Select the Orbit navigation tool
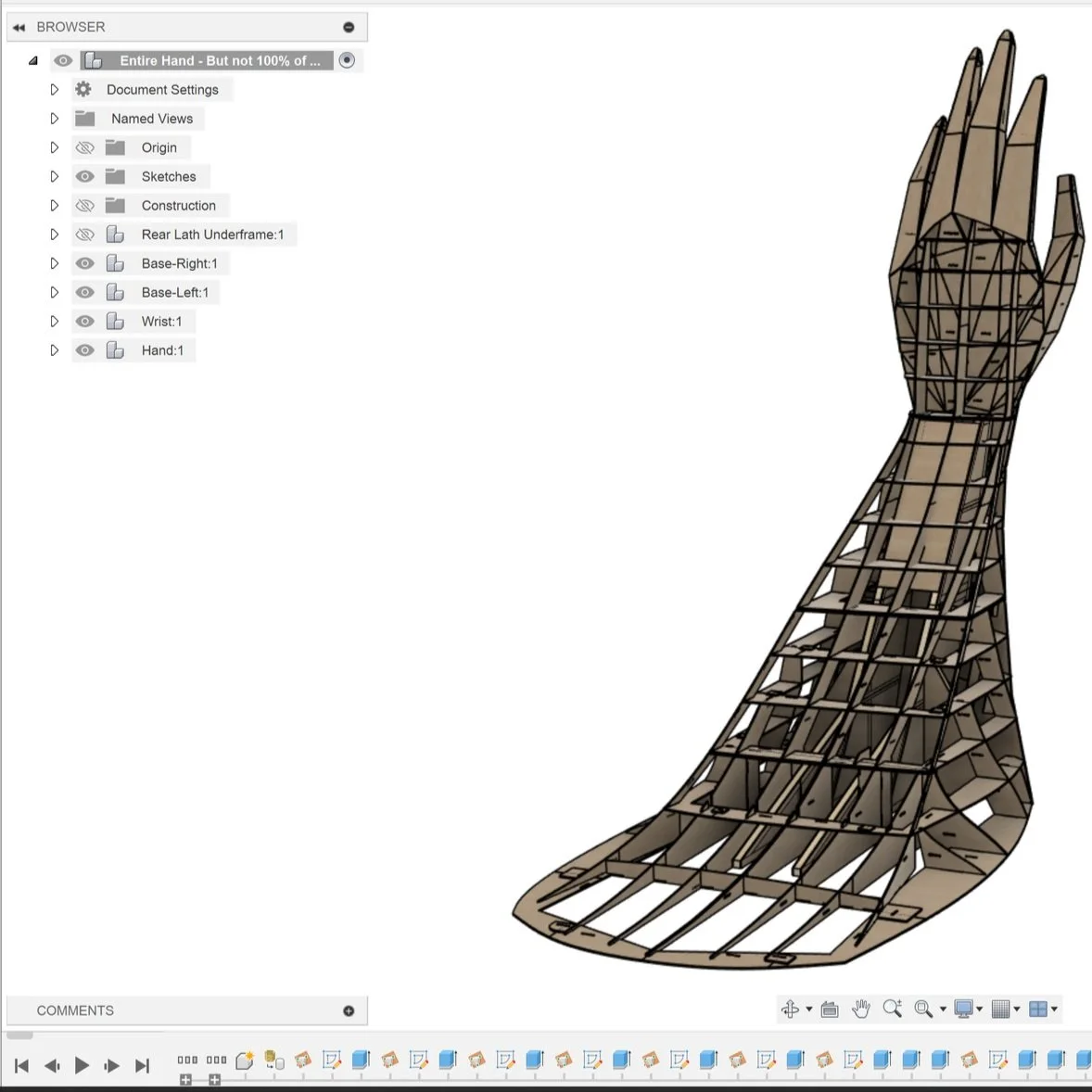Viewport: 1092px width, 1092px height. (790, 1009)
